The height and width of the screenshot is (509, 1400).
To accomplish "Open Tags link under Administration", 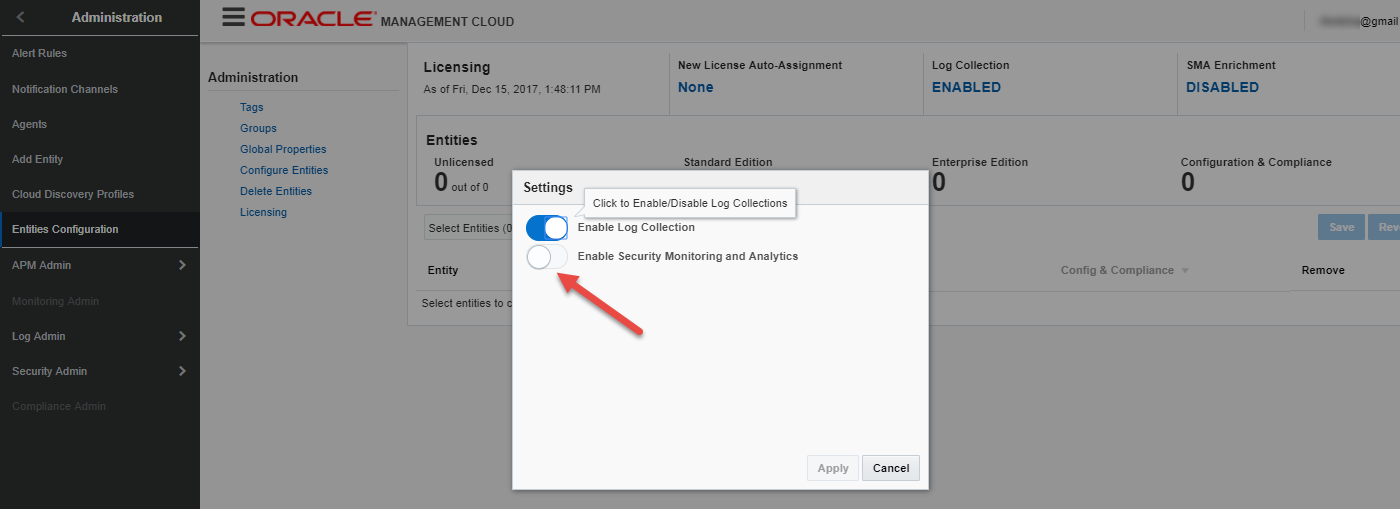I will click(252, 107).
